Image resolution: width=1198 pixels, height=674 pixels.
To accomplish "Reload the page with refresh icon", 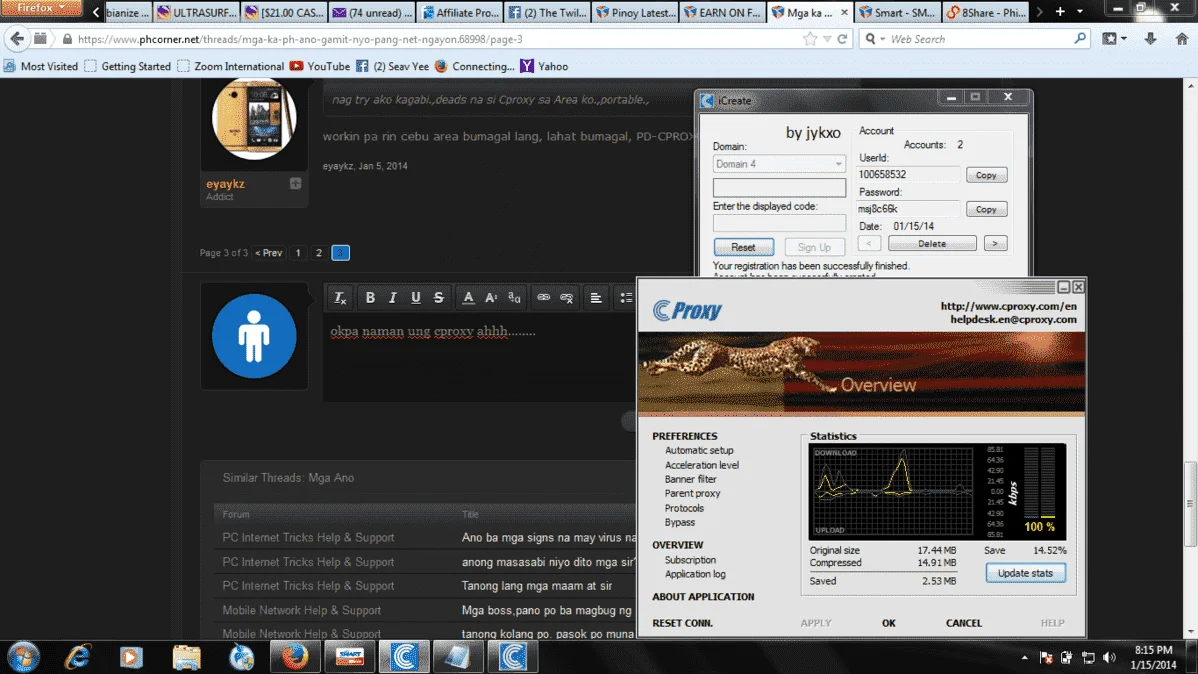I will (842, 39).
